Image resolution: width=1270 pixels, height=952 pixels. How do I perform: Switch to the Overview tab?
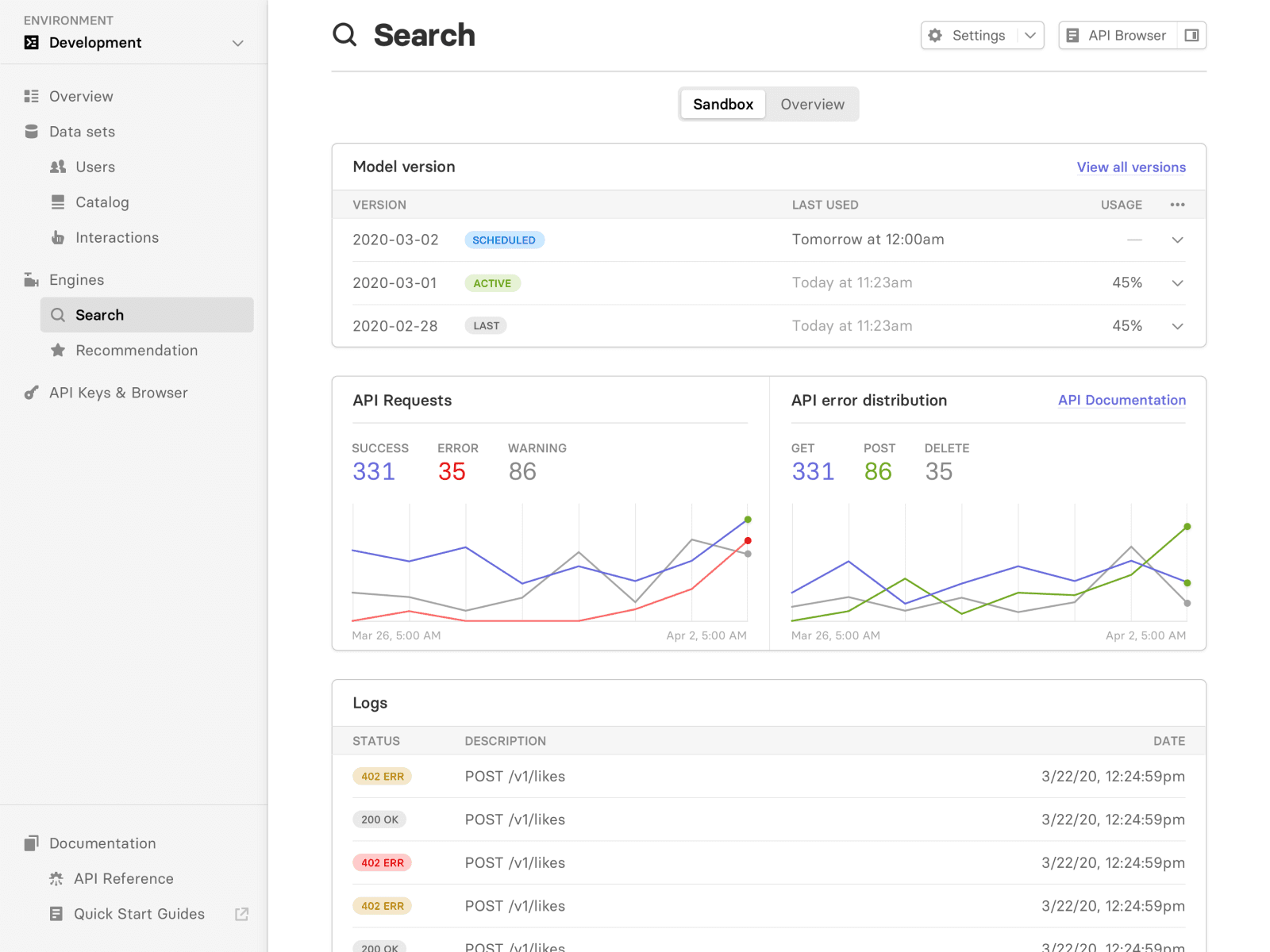point(812,104)
